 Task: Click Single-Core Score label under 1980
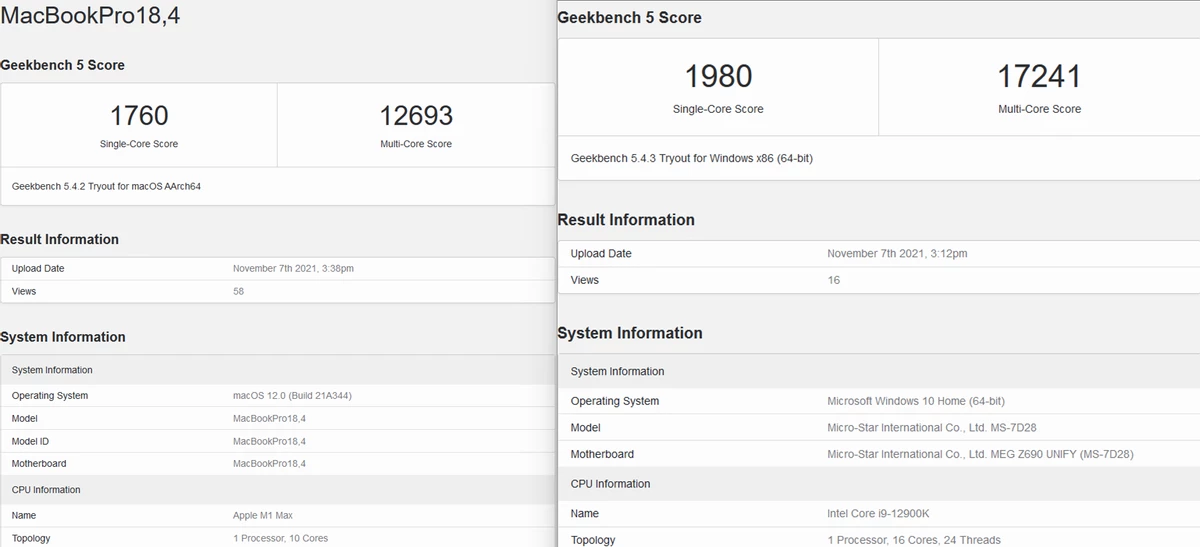pos(718,109)
